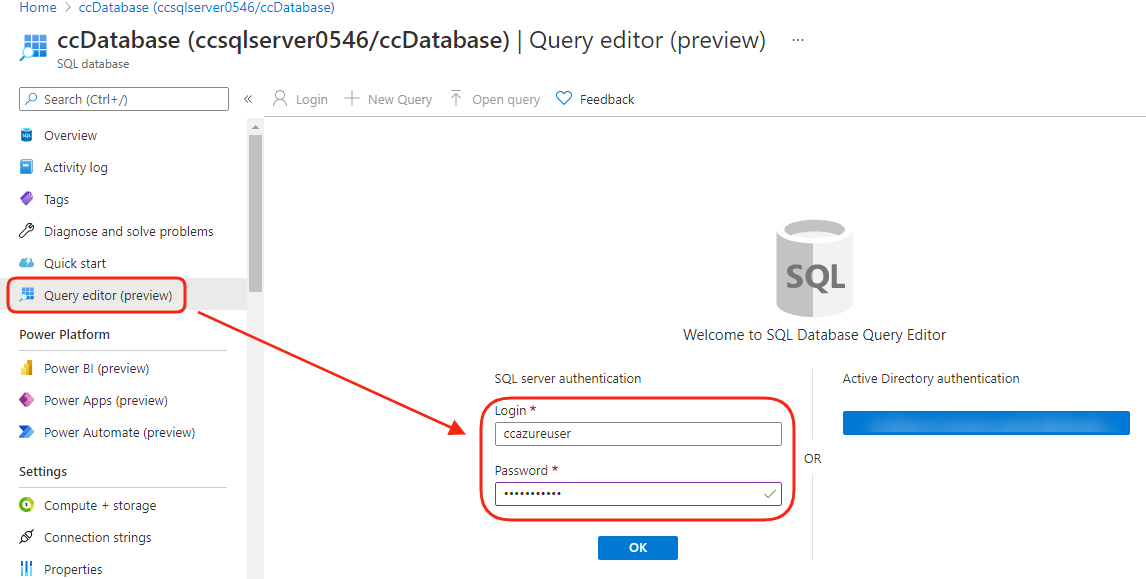Click the Properties bars icon
Screen dimensions: 1146x579
pyautogui.click(x=27, y=569)
